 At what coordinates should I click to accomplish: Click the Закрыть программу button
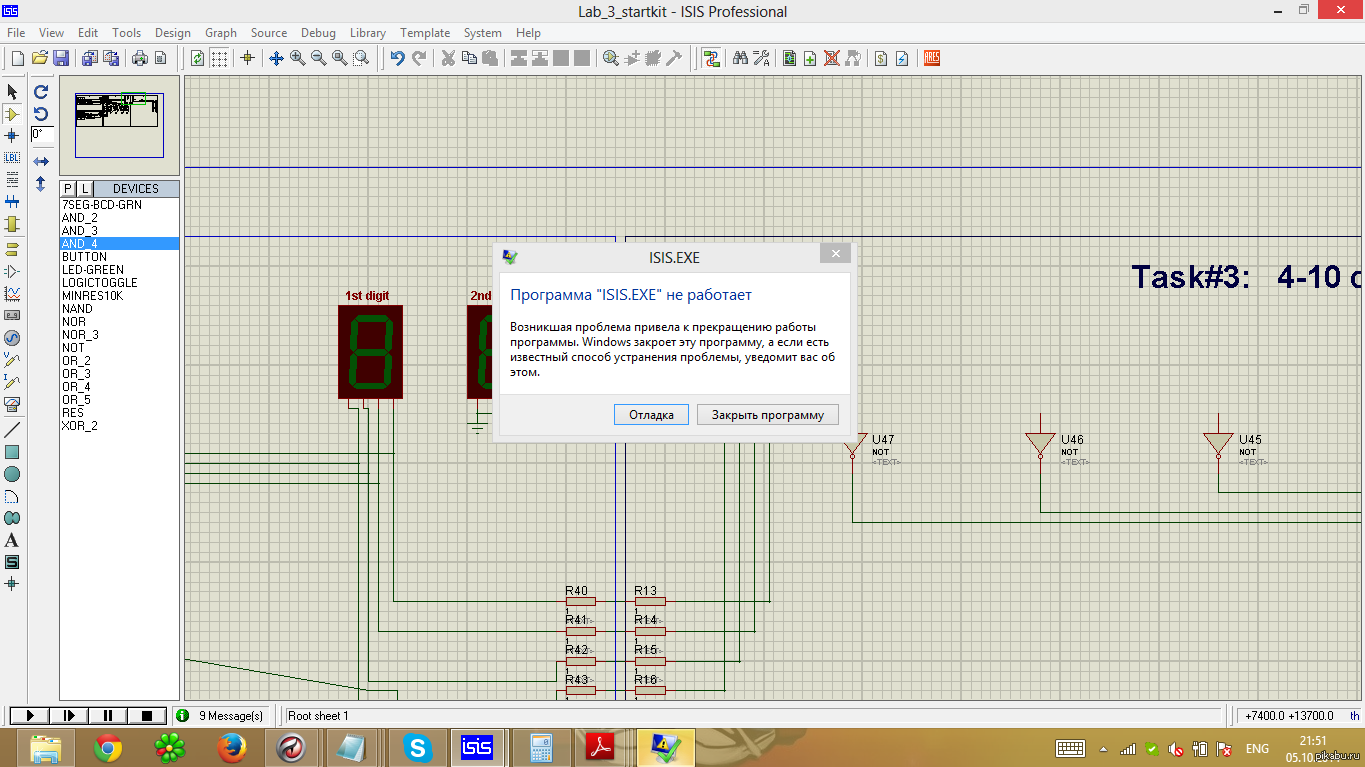pyautogui.click(x=767, y=415)
